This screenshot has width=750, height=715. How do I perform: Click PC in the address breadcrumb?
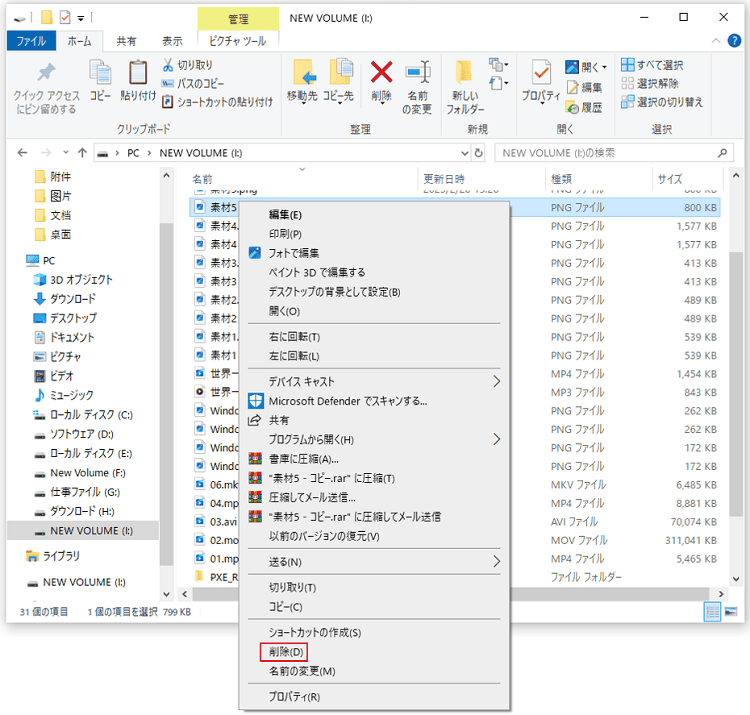click(133, 153)
